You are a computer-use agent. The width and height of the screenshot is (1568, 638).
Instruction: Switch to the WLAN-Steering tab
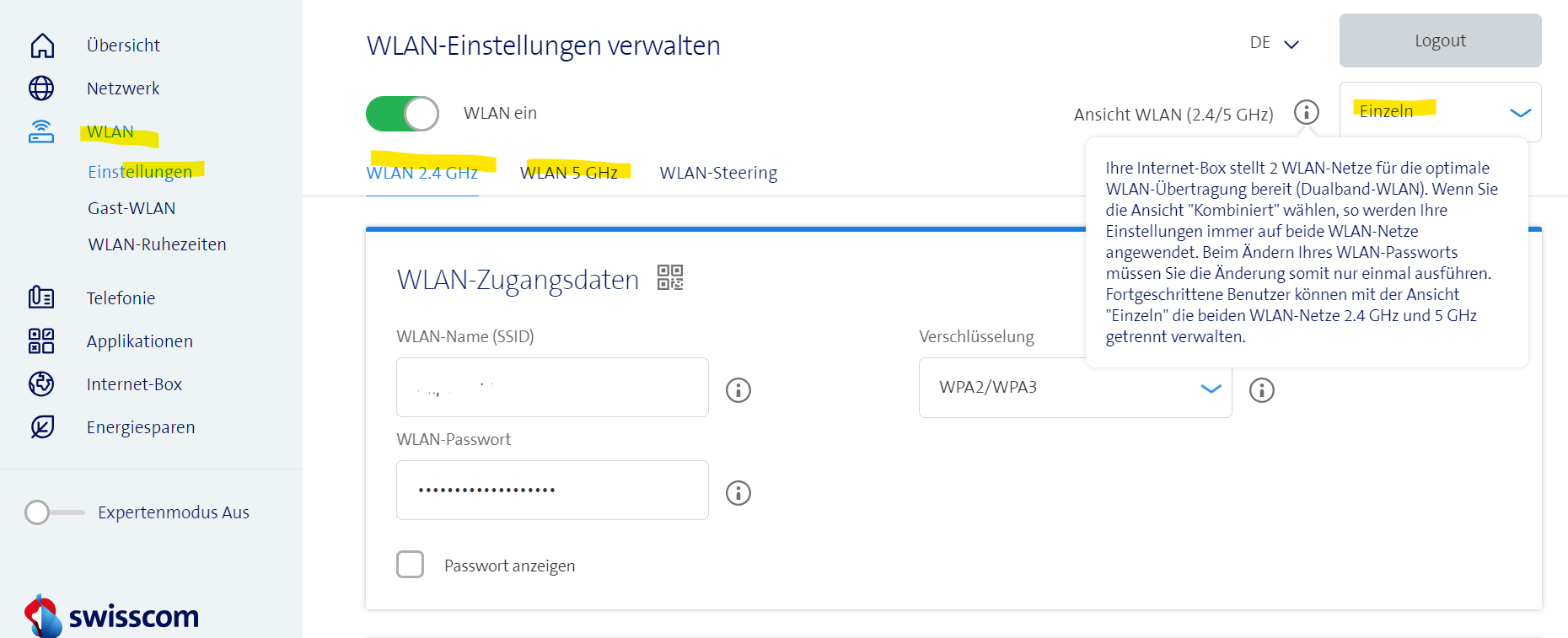click(x=718, y=173)
